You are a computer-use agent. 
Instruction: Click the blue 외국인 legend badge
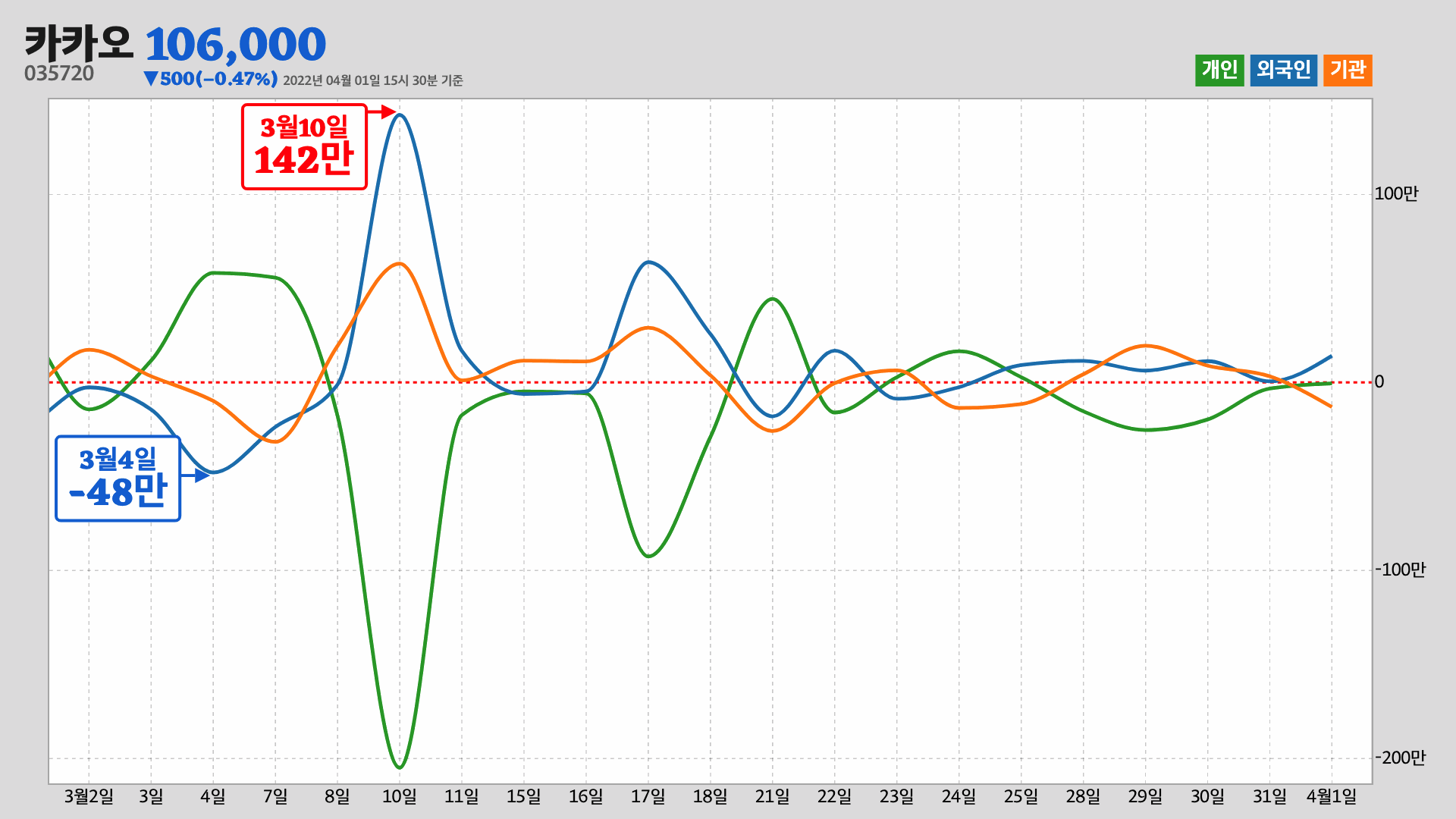(x=1284, y=71)
